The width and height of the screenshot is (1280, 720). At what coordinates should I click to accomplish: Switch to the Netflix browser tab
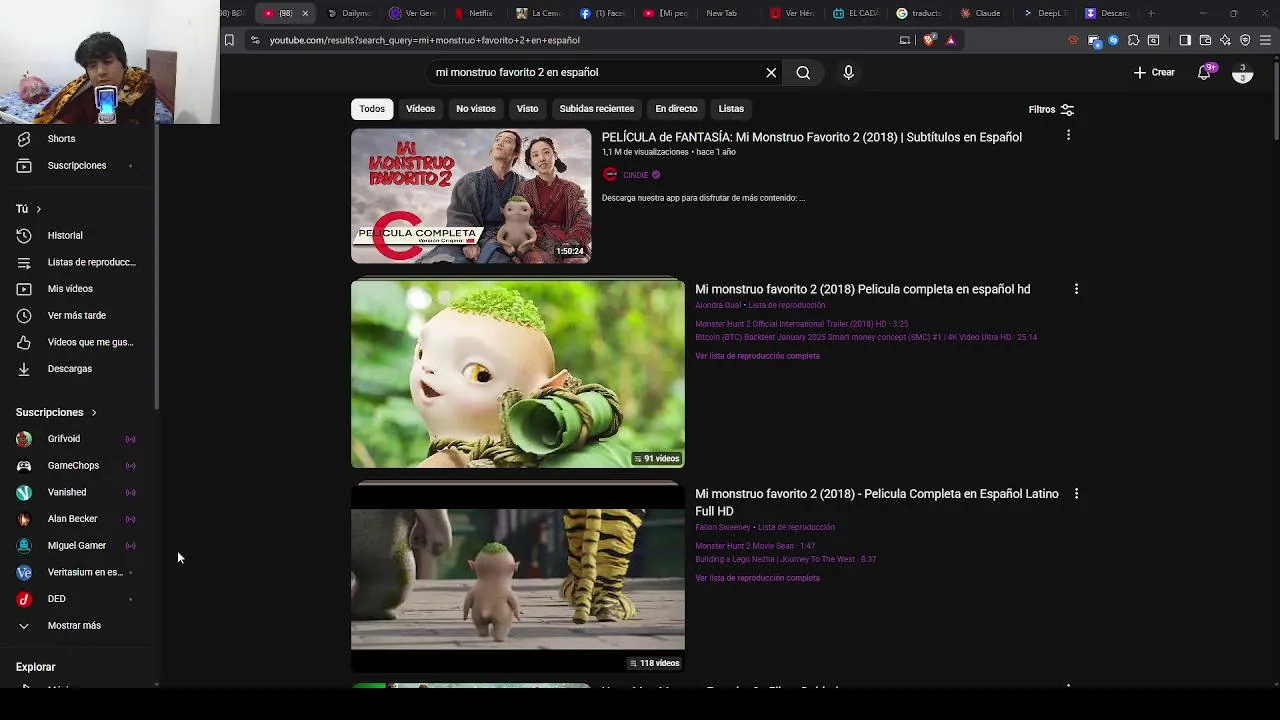click(x=474, y=13)
